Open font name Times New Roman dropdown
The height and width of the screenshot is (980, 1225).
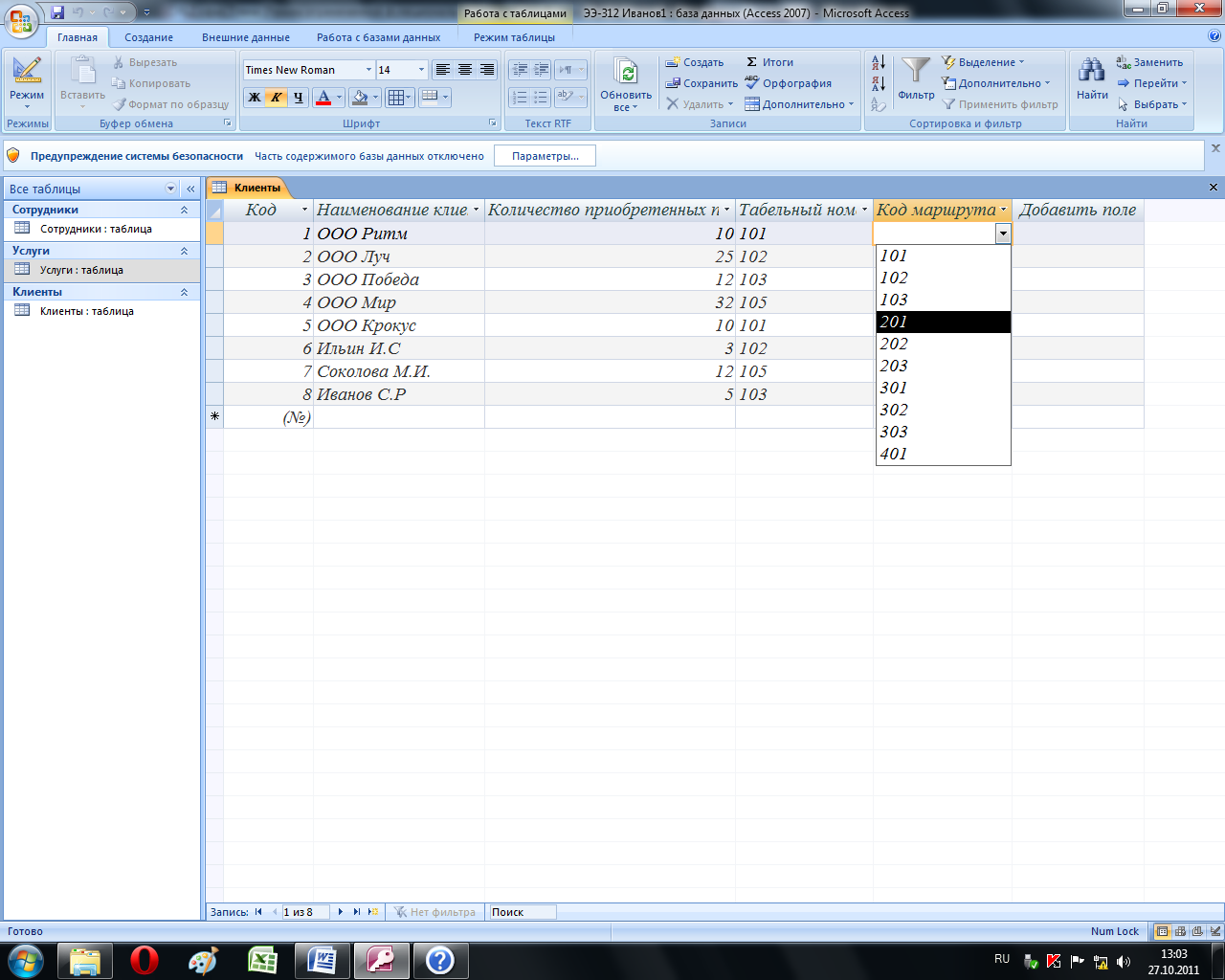(x=368, y=70)
